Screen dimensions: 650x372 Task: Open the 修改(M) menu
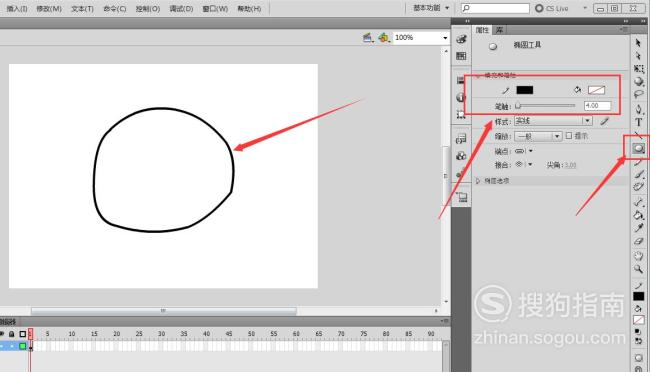[49, 8]
